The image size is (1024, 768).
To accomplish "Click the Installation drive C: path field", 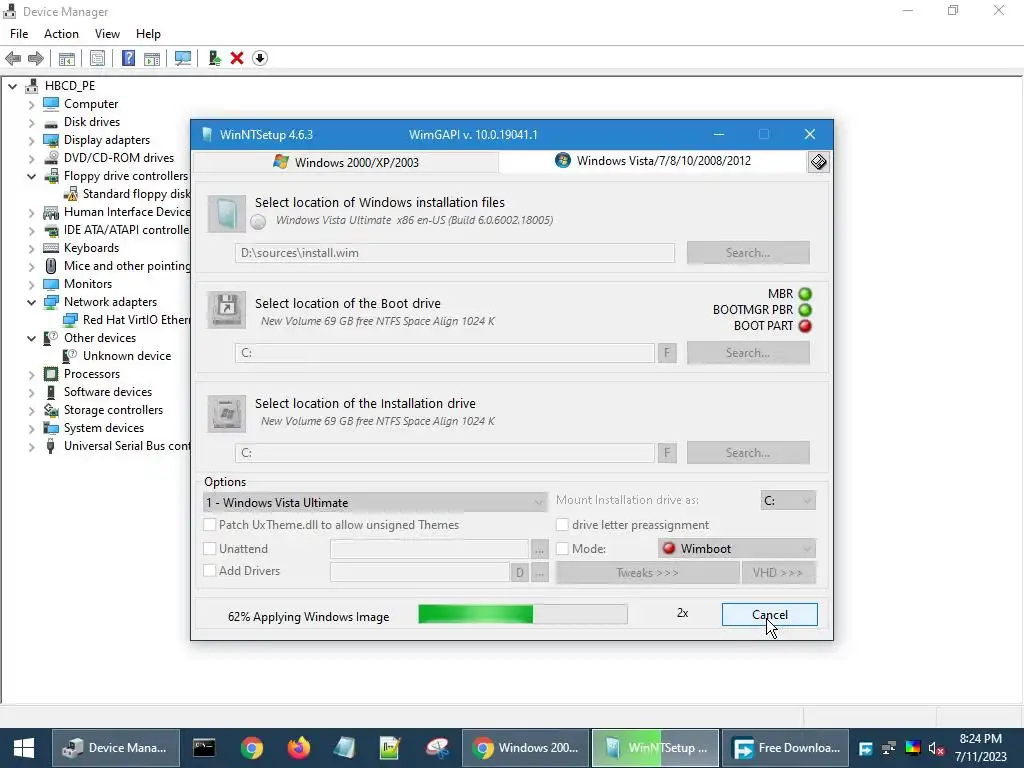I will [445, 453].
